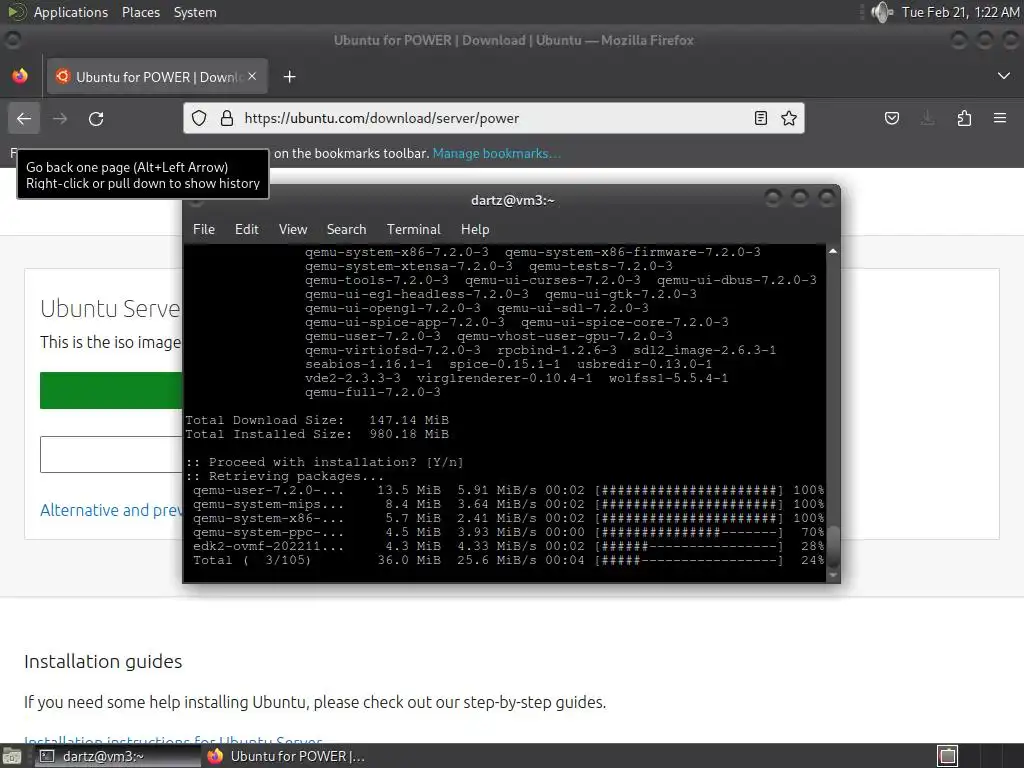Click the site security padlock icon
The image size is (1024, 768).
tap(227, 118)
